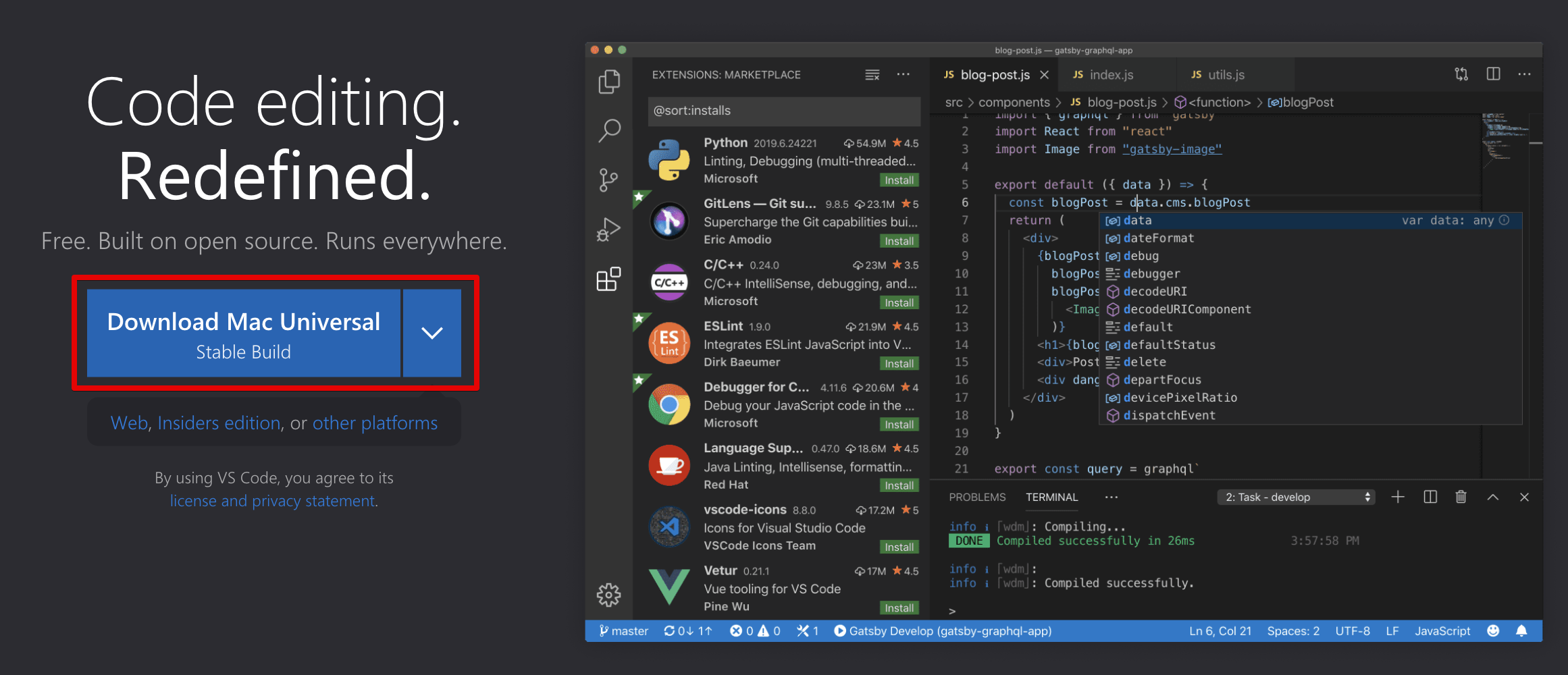
Task: Click UTF-8 encoding in status bar
Action: tap(1352, 630)
